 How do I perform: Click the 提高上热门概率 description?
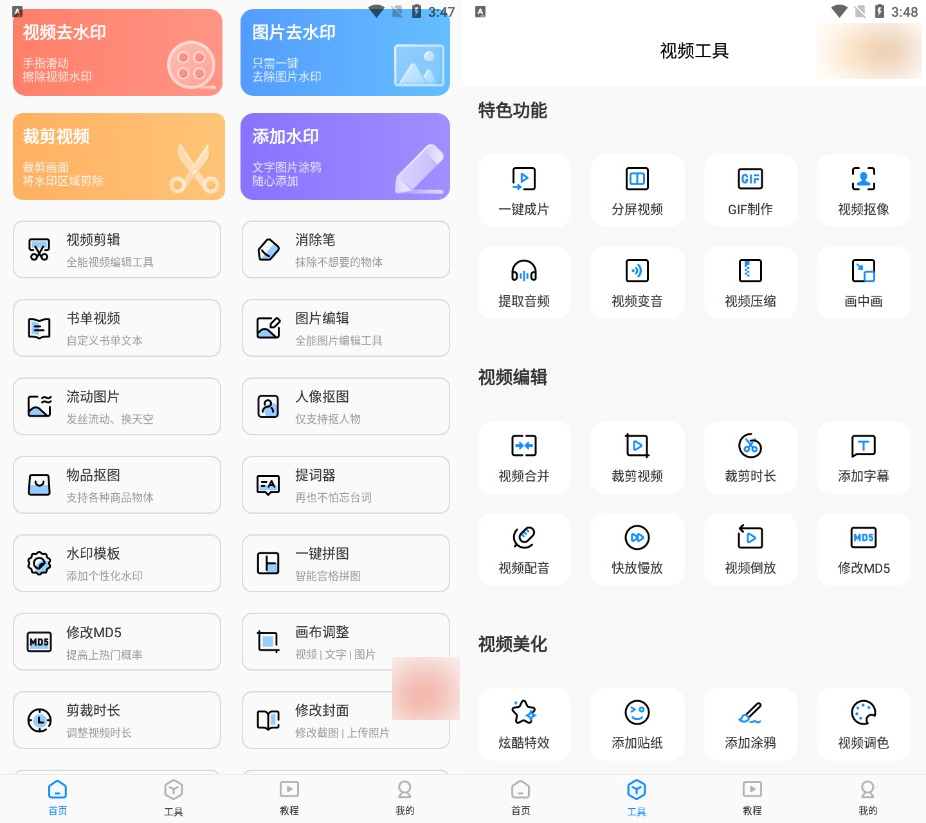pos(105,655)
